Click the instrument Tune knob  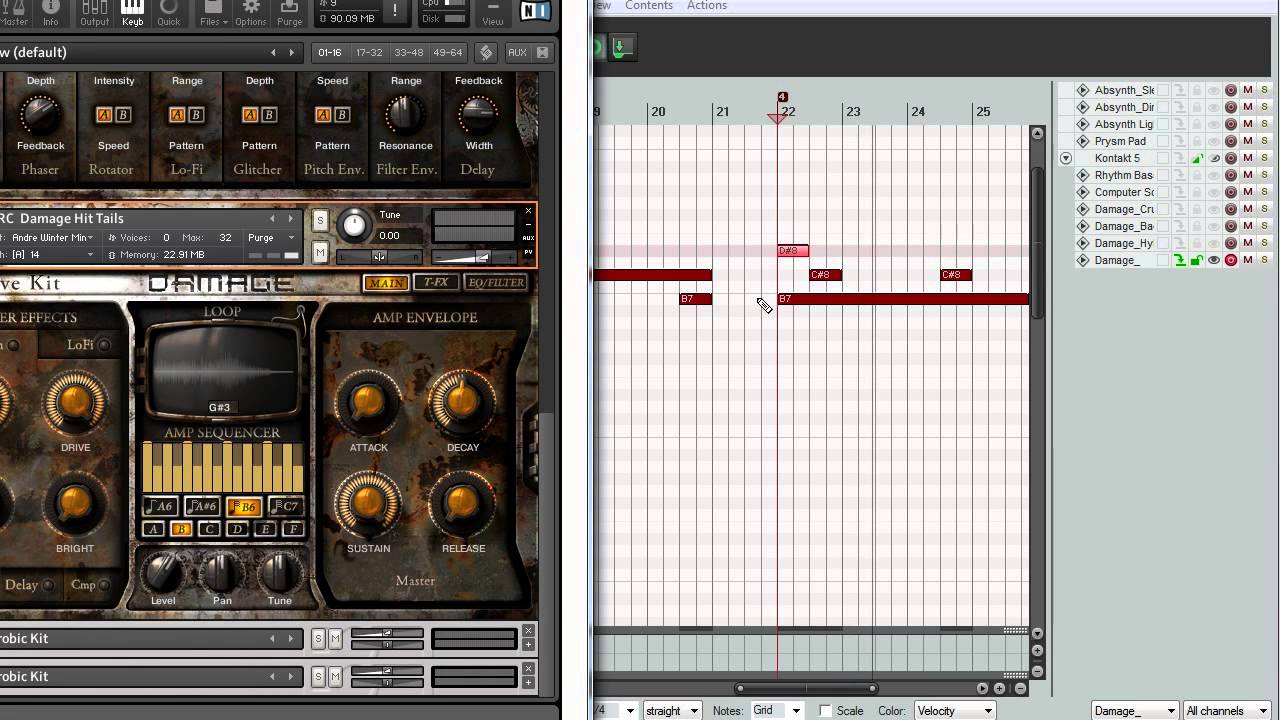pos(355,225)
